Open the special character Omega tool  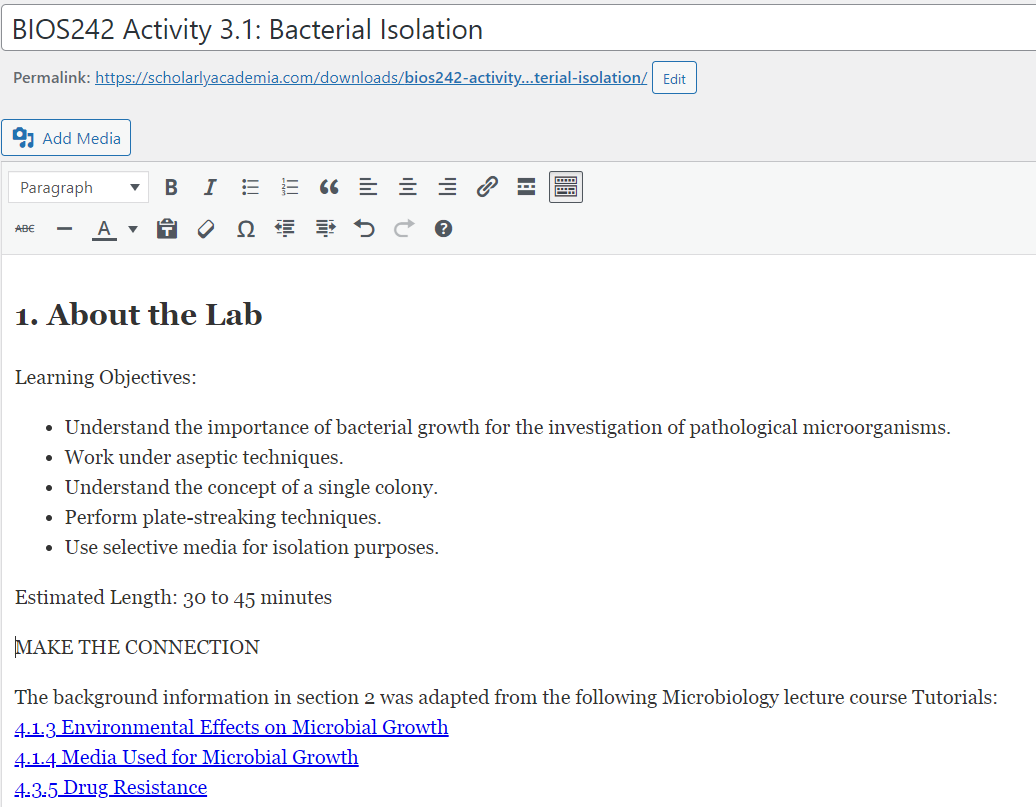246,229
